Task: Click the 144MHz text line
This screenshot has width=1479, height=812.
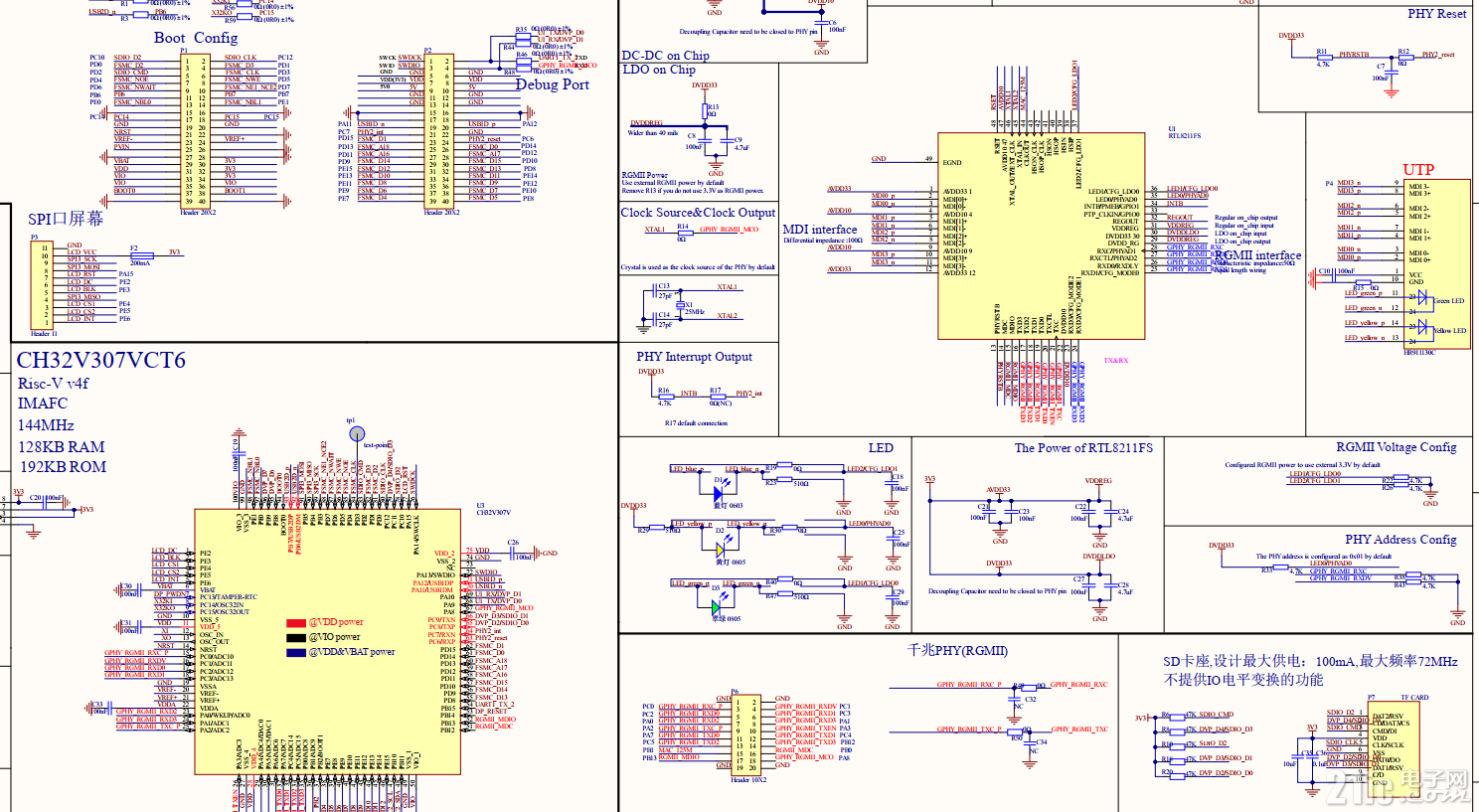Action: (46, 424)
